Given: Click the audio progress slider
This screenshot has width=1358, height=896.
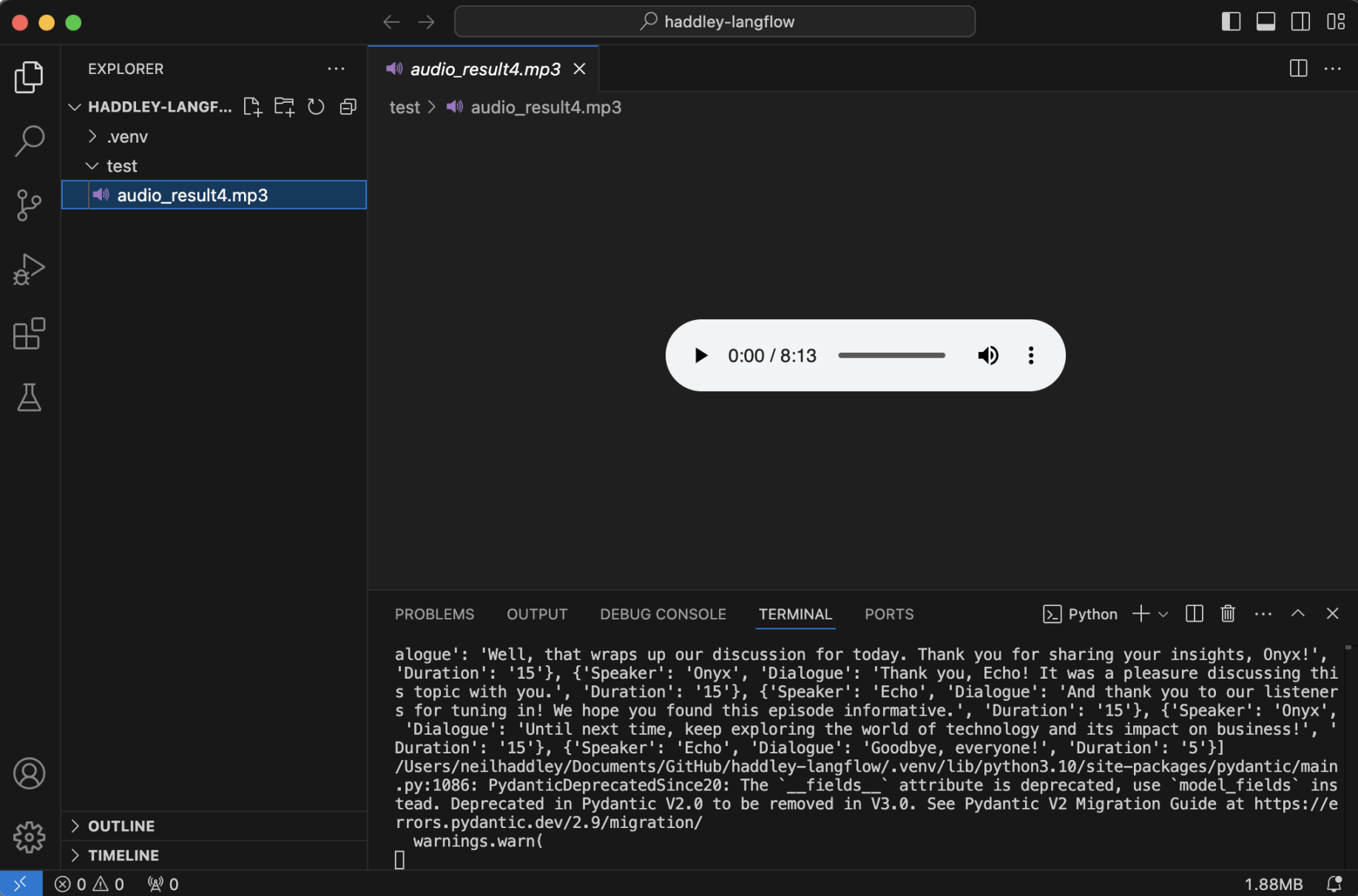Looking at the screenshot, I should 891,356.
